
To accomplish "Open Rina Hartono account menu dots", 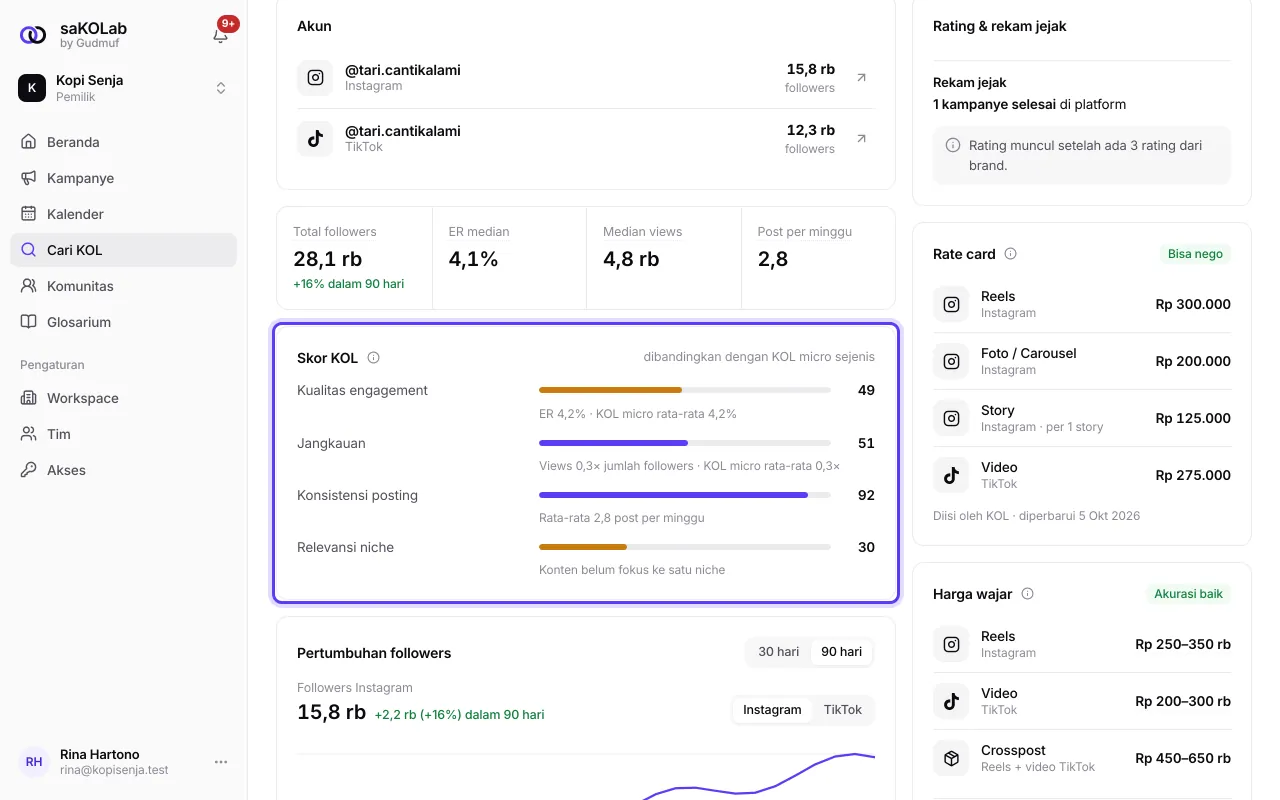I will click(221, 762).
